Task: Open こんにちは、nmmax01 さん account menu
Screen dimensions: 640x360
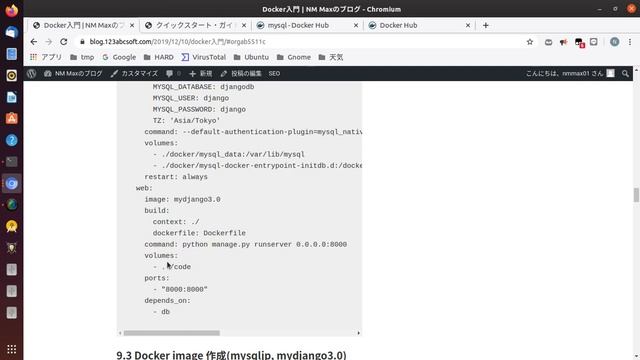Action: [570, 73]
